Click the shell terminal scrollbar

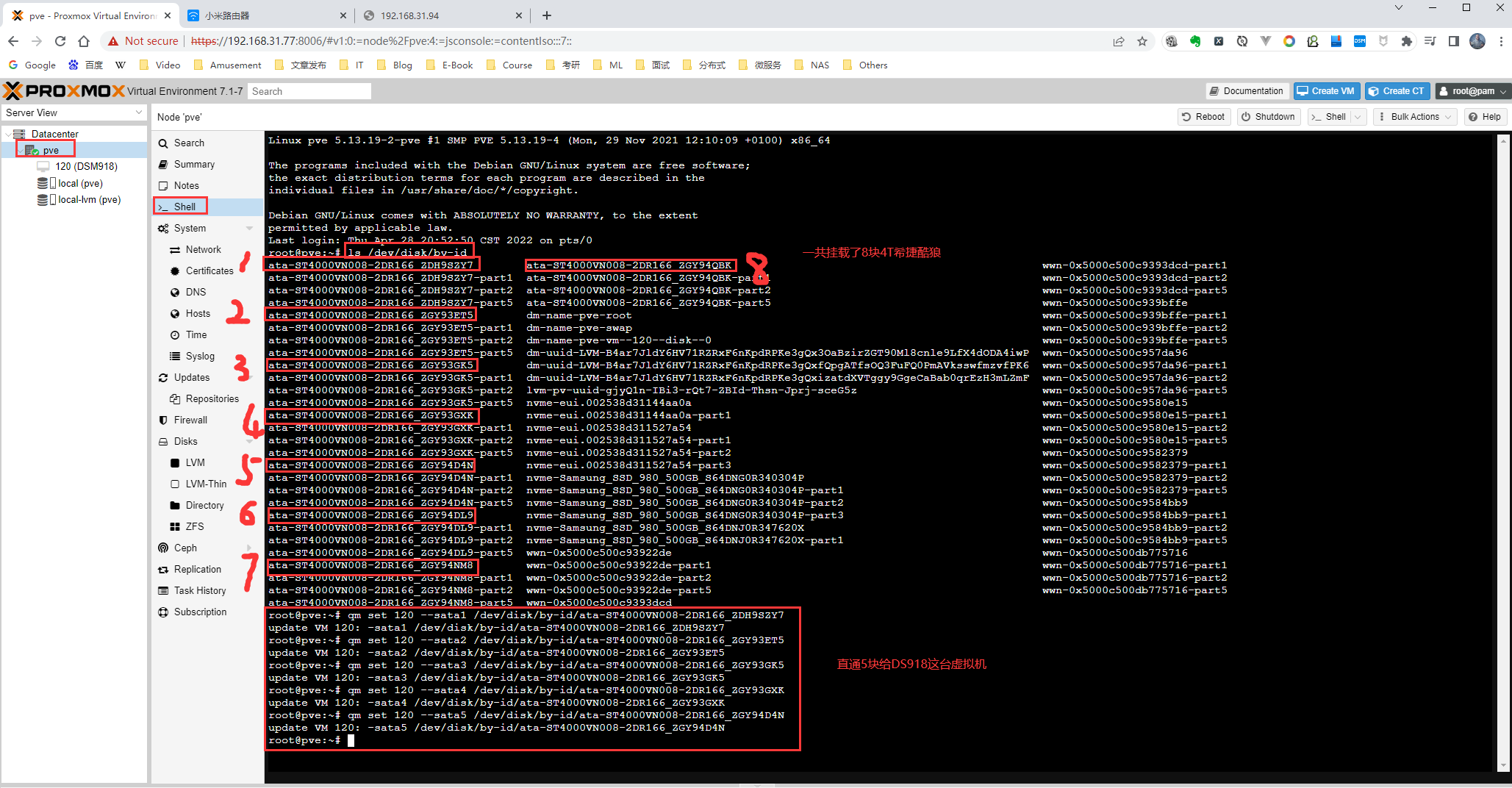click(1503, 452)
